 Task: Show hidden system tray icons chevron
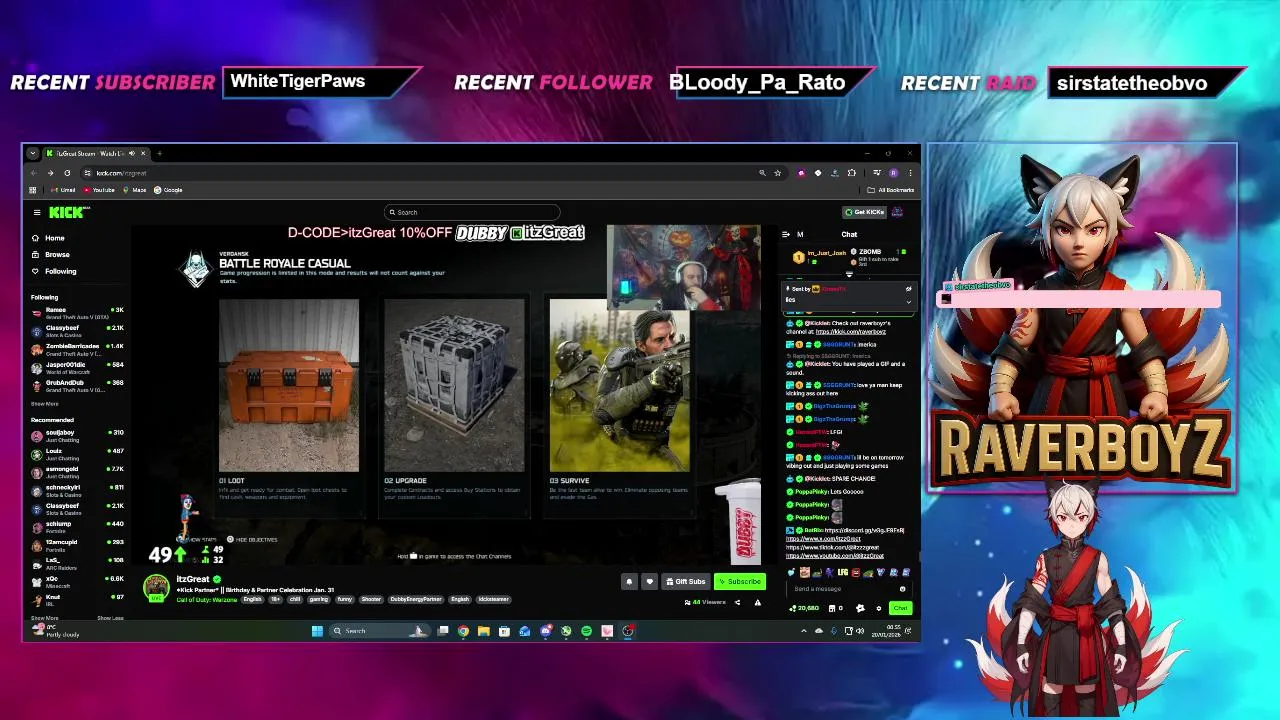(804, 631)
